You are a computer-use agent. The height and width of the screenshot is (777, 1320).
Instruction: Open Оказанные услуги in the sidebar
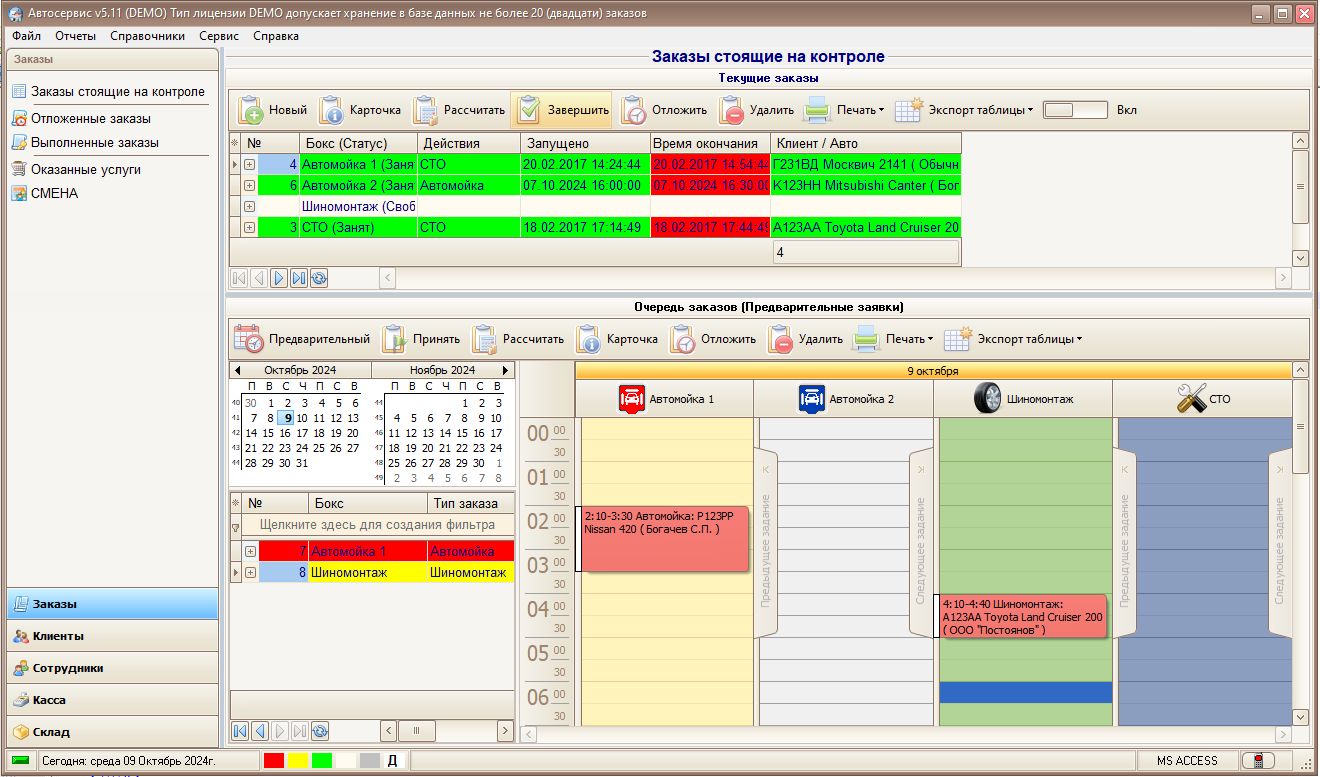click(86, 169)
